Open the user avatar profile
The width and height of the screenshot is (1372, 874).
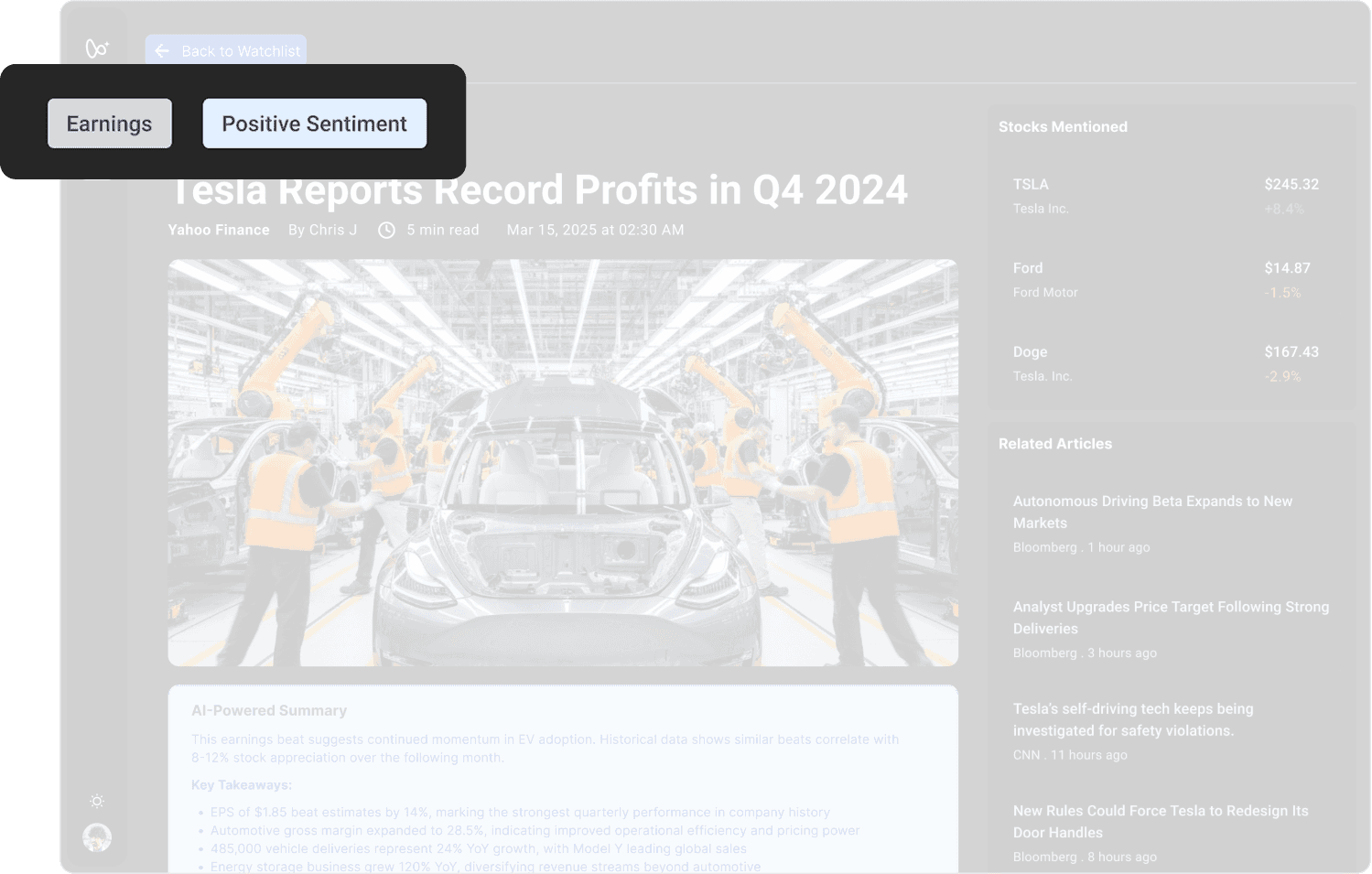point(97,837)
